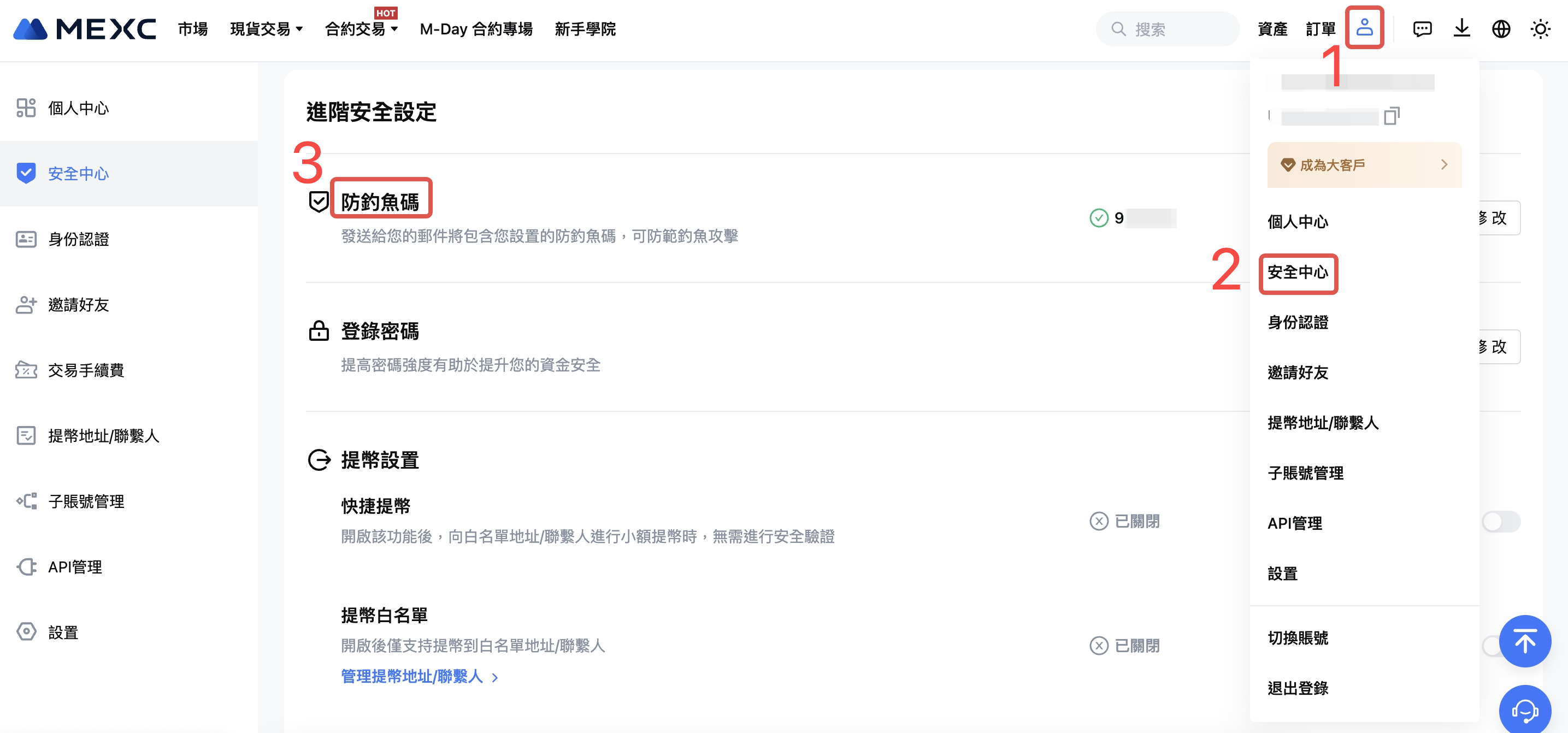Click the 快捷提幣 已關閉 status
The height and width of the screenshot is (733, 1568).
1125,521
